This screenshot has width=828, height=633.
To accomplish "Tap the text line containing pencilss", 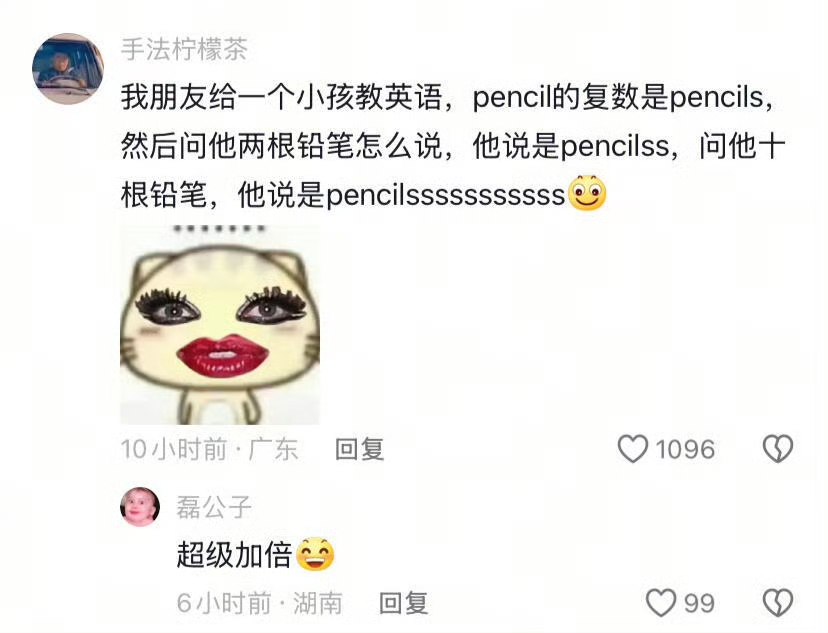I will click(x=453, y=146).
